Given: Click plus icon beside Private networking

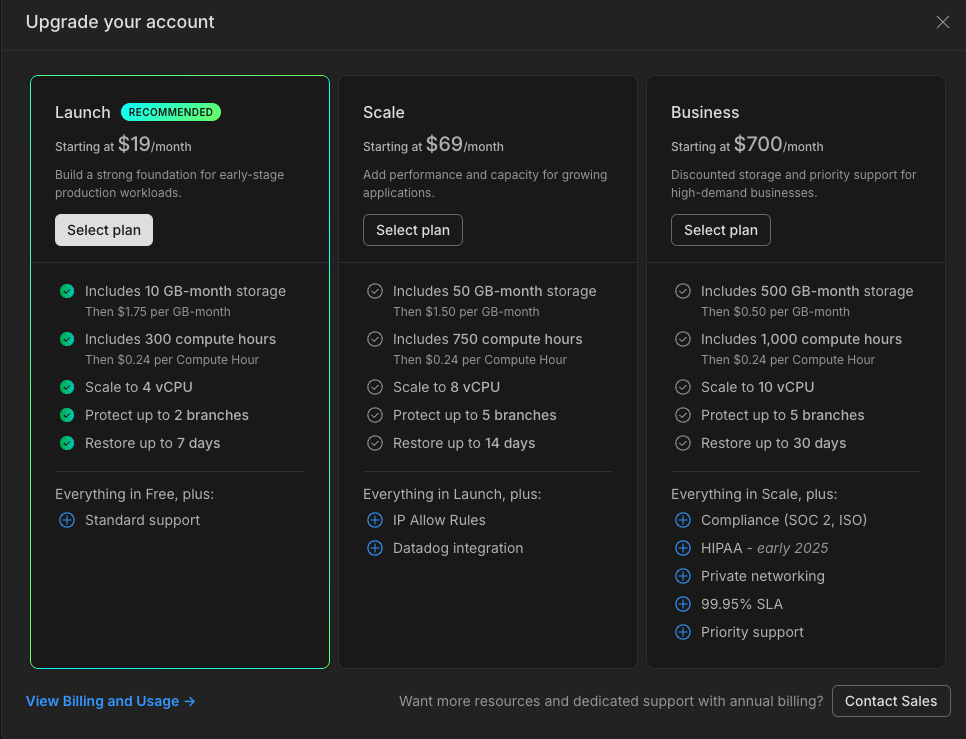Looking at the screenshot, I should tap(683, 576).
